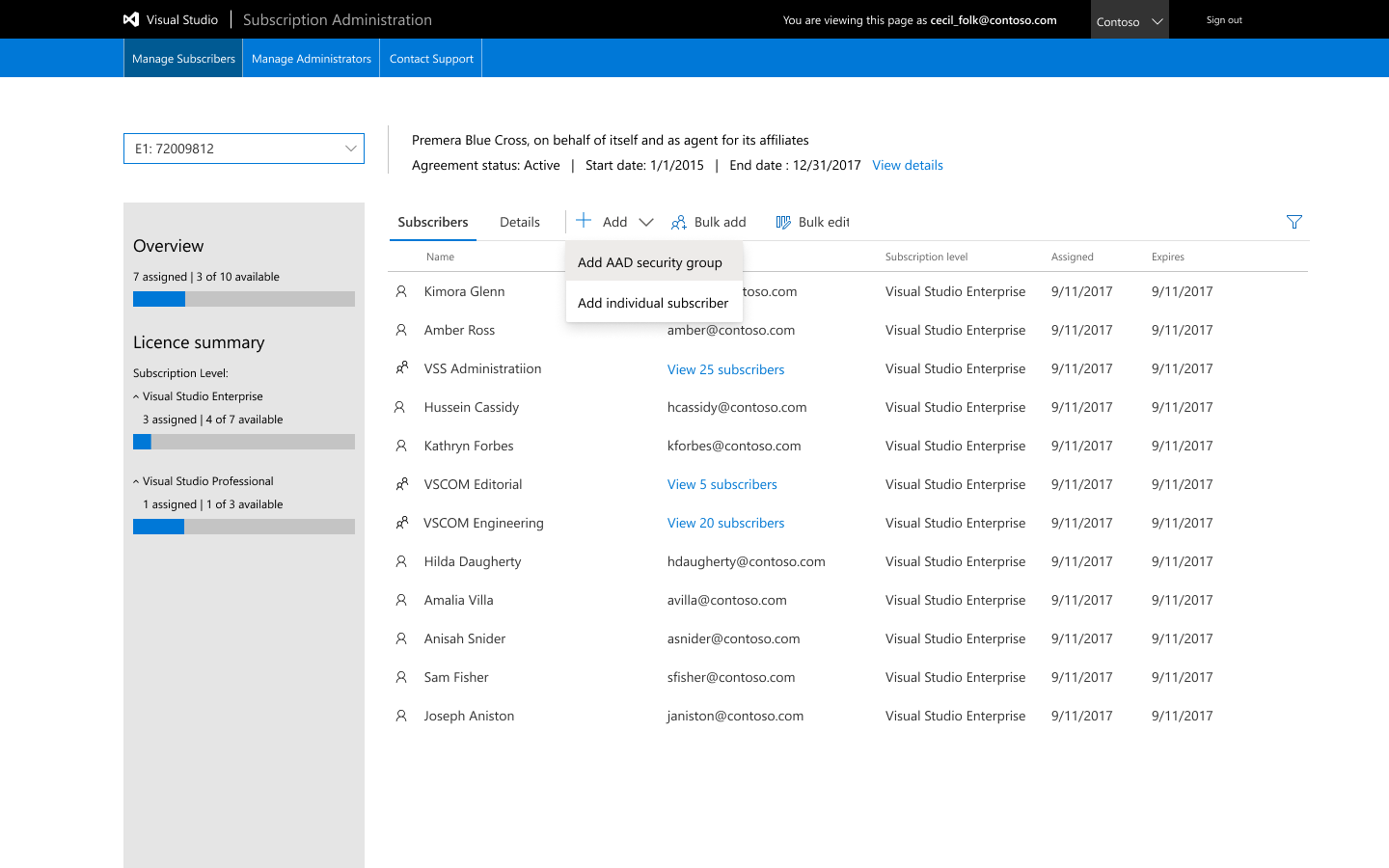Viewport: 1389px width, 868px height.
Task: Open Contact Support tab
Action: point(431,58)
